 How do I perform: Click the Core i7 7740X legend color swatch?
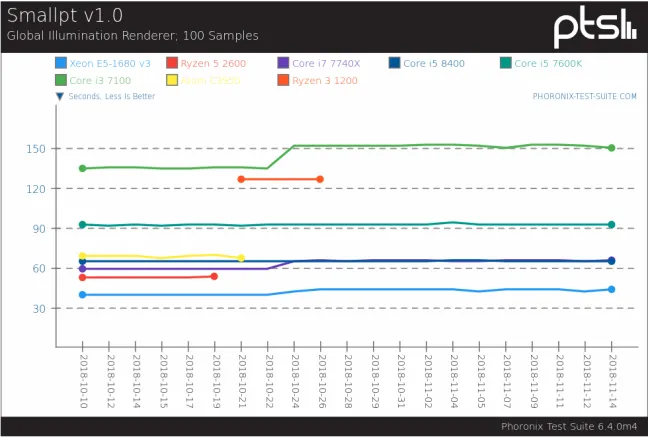pos(283,63)
